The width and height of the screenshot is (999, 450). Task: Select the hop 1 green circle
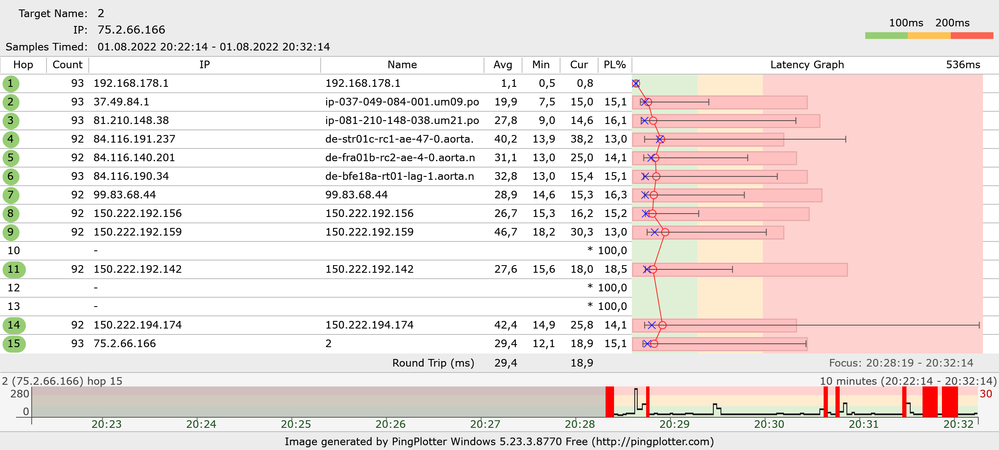(11, 83)
